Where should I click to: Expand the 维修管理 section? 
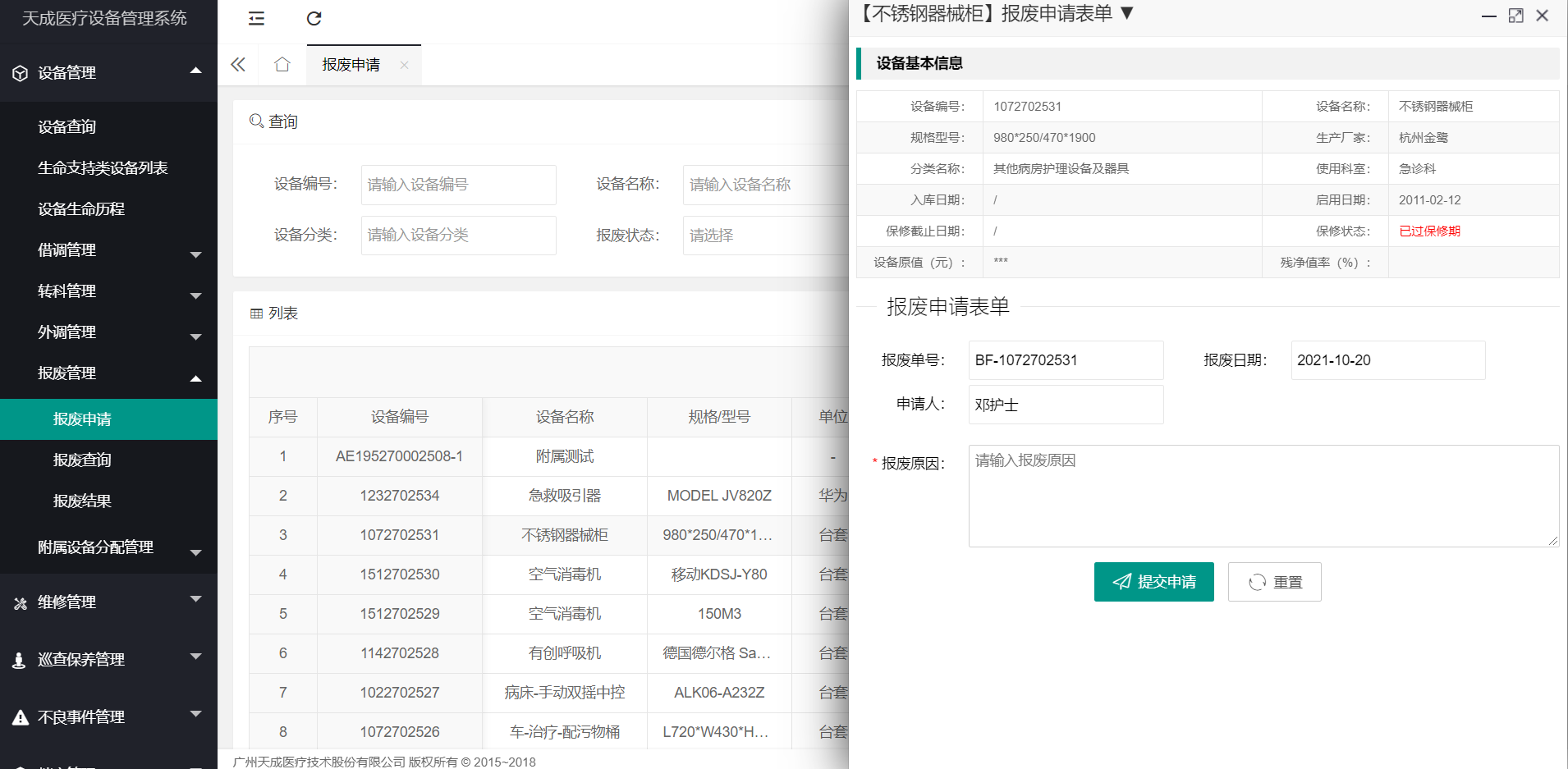pyautogui.click(x=195, y=599)
